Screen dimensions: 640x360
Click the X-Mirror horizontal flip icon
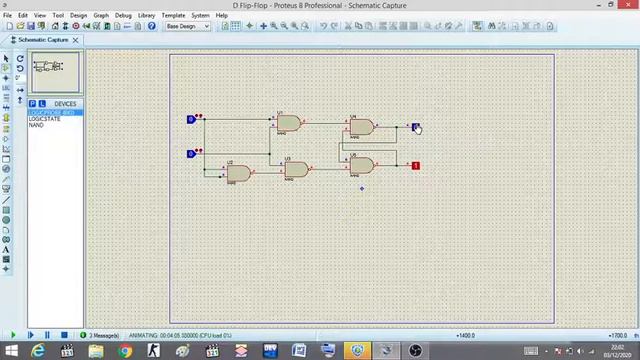coord(20,90)
